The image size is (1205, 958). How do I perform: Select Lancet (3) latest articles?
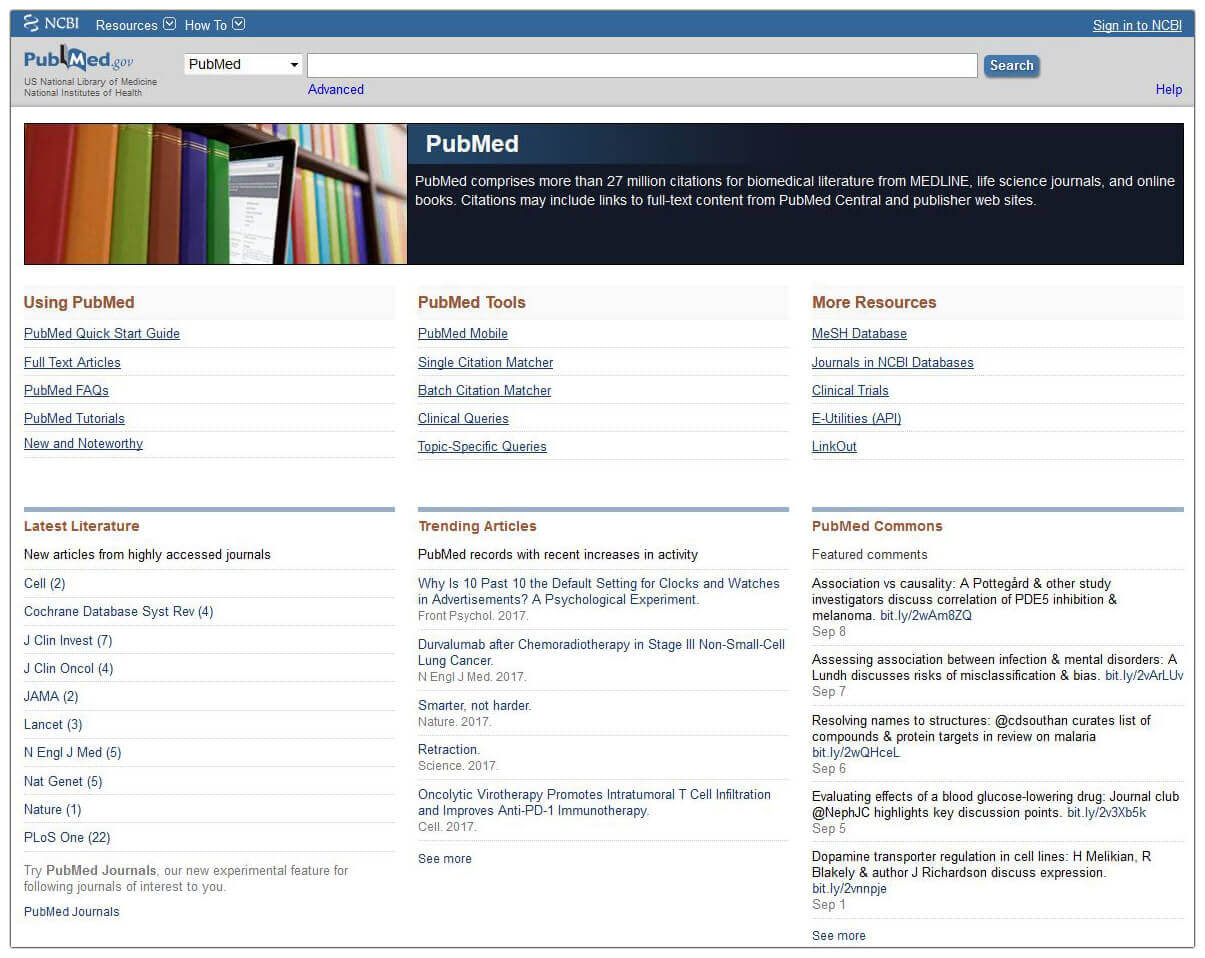click(x=53, y=725)
